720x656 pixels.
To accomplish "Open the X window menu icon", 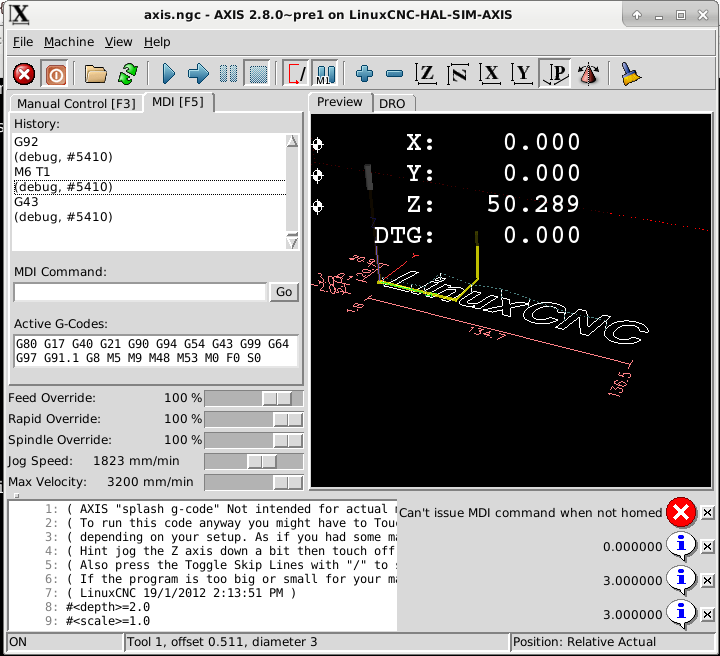I will 19,15.
